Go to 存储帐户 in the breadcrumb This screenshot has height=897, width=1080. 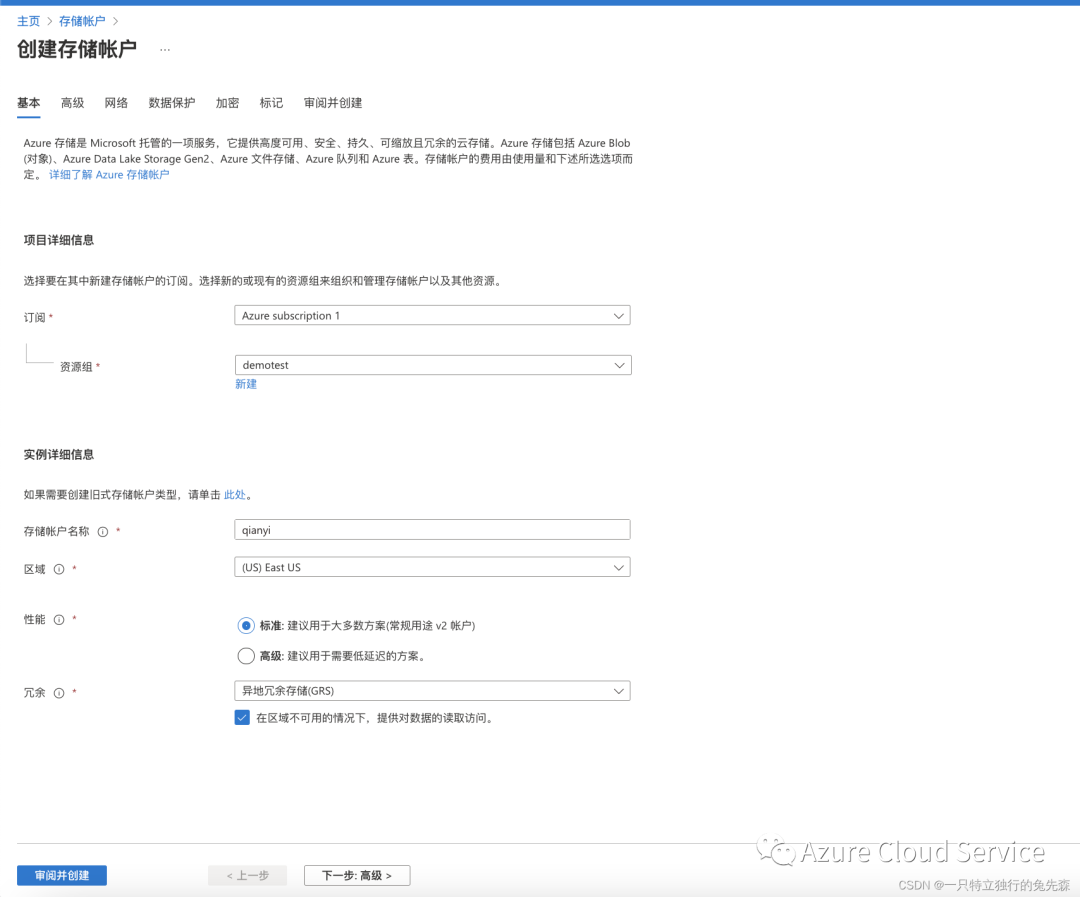coord(82,21)
